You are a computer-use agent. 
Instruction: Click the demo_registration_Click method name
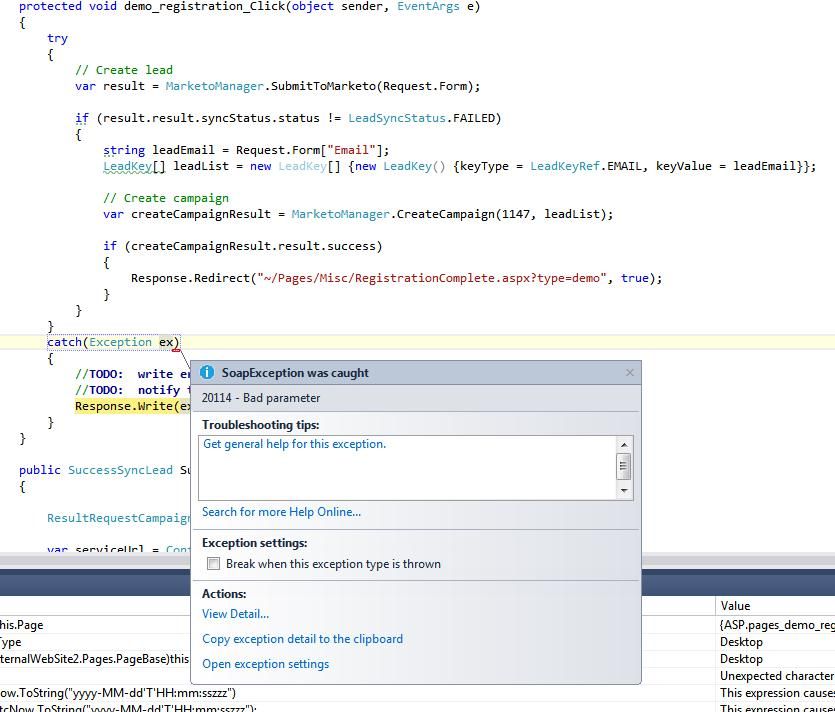204,6
